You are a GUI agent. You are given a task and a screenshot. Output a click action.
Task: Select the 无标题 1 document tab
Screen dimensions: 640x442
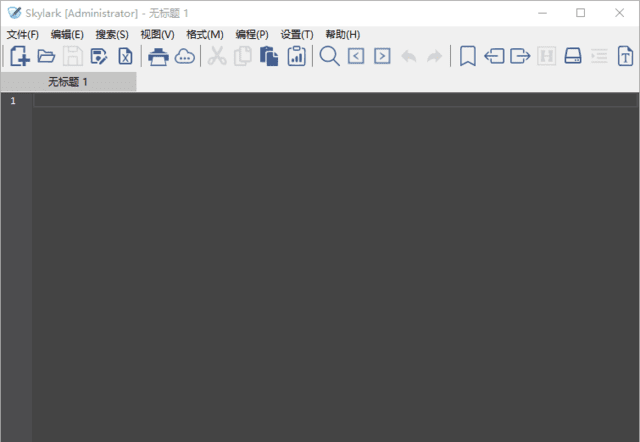pos(68,82)
